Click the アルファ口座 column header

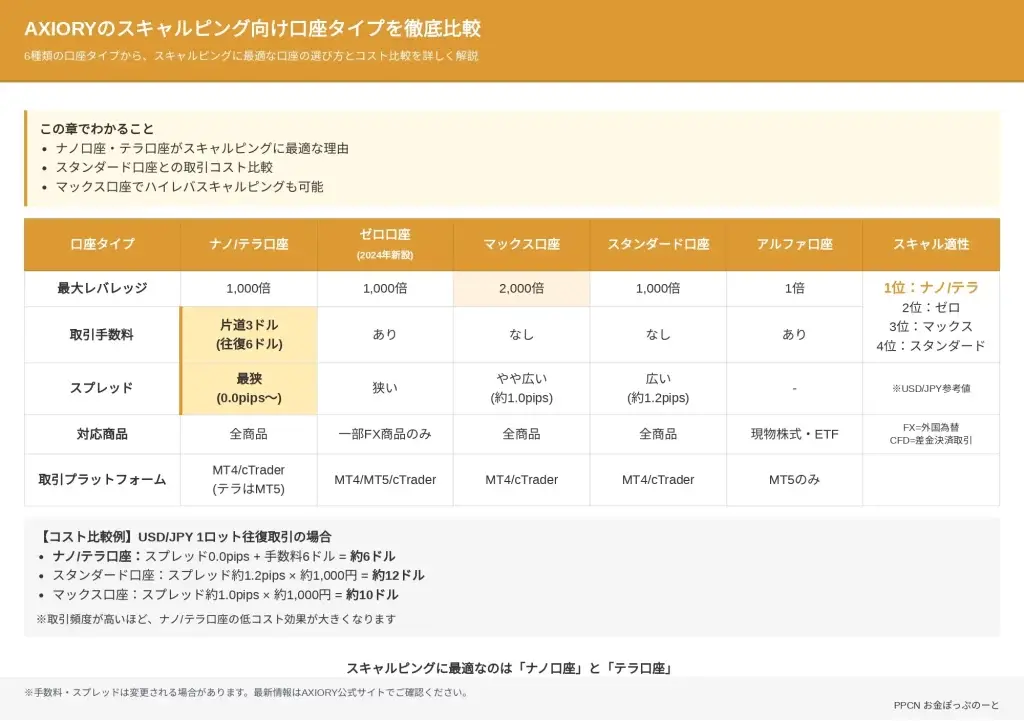click(794, 244)
